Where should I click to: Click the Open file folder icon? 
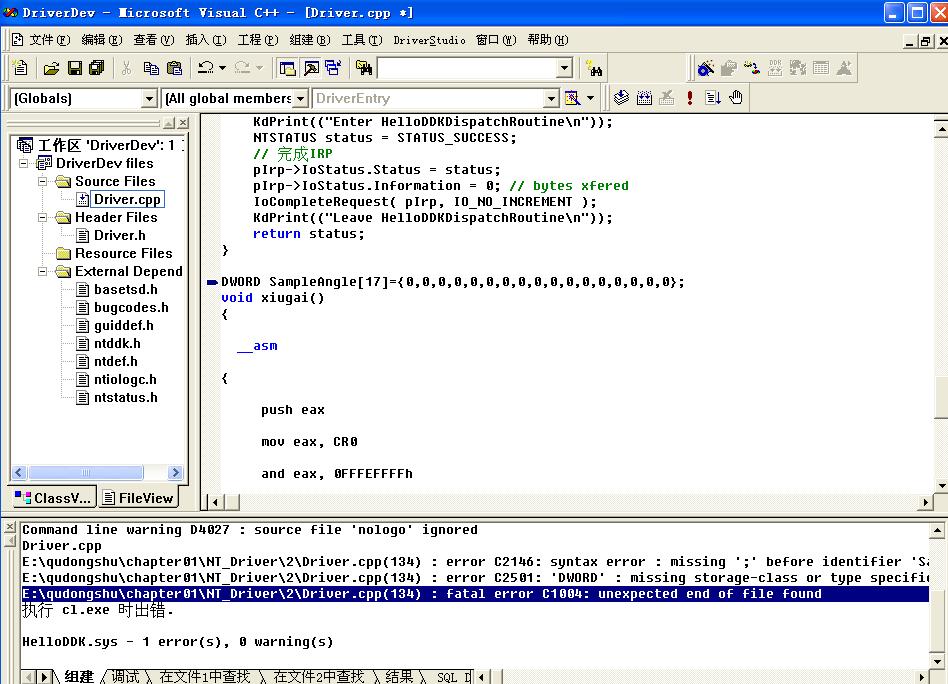51,68
